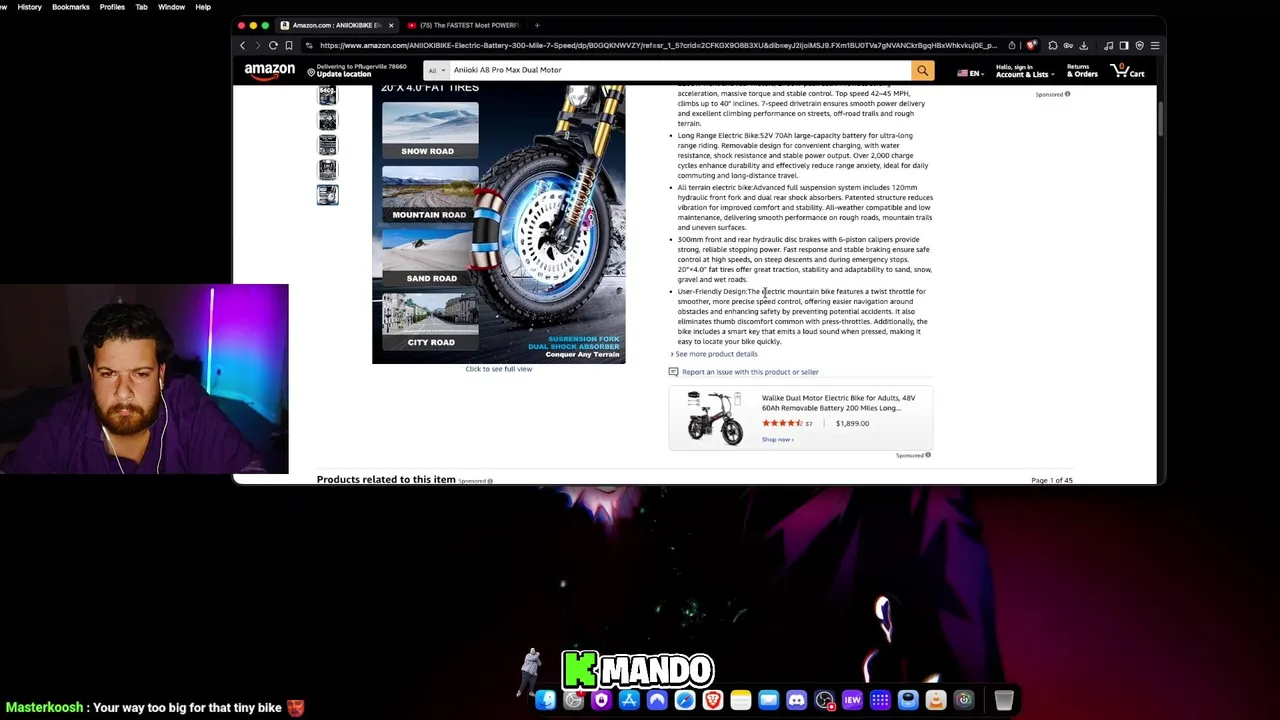Select the topmost product thumbnail in side strip
Image resolution: width=1280 pixels, height=720 pixels.
[x=327, y=96]
